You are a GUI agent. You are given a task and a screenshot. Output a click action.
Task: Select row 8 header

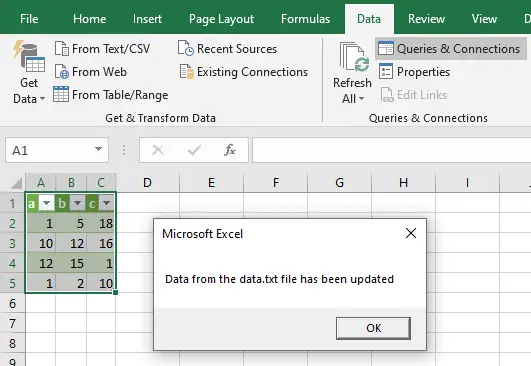coord(13,343)
